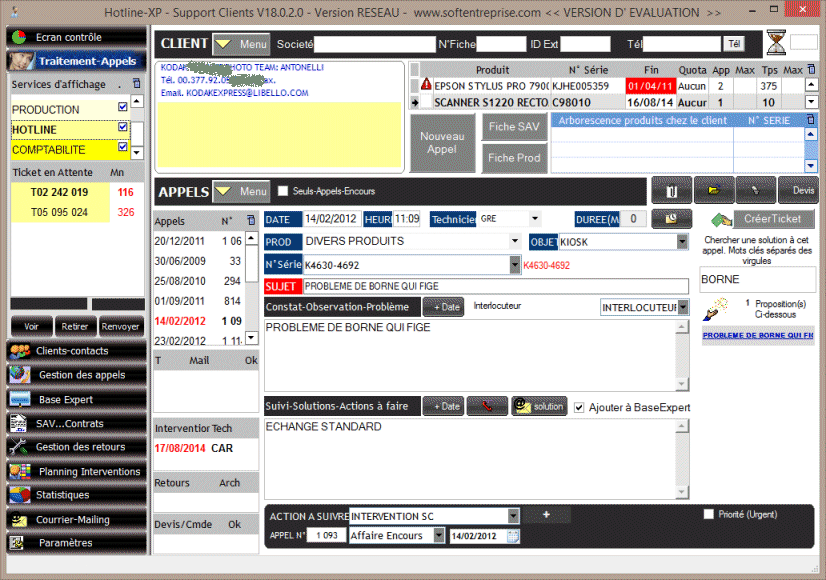Click the red warning icon on Epson row

(x=427, y=86)
